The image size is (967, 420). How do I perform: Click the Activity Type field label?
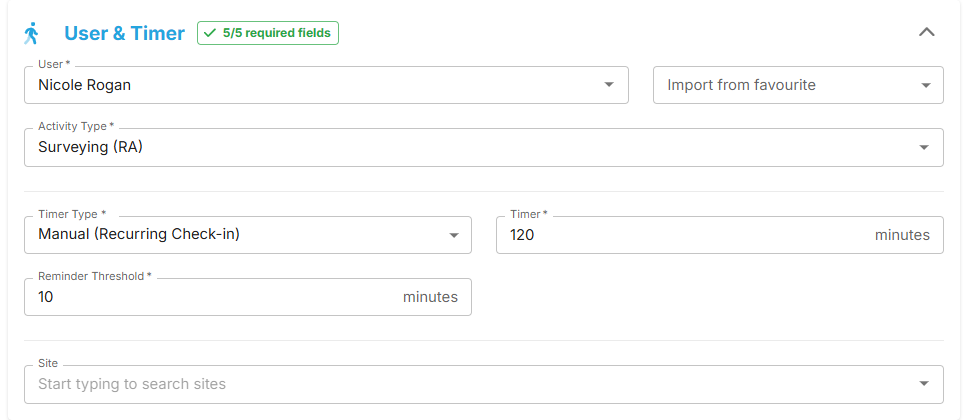tap(76, 126)
